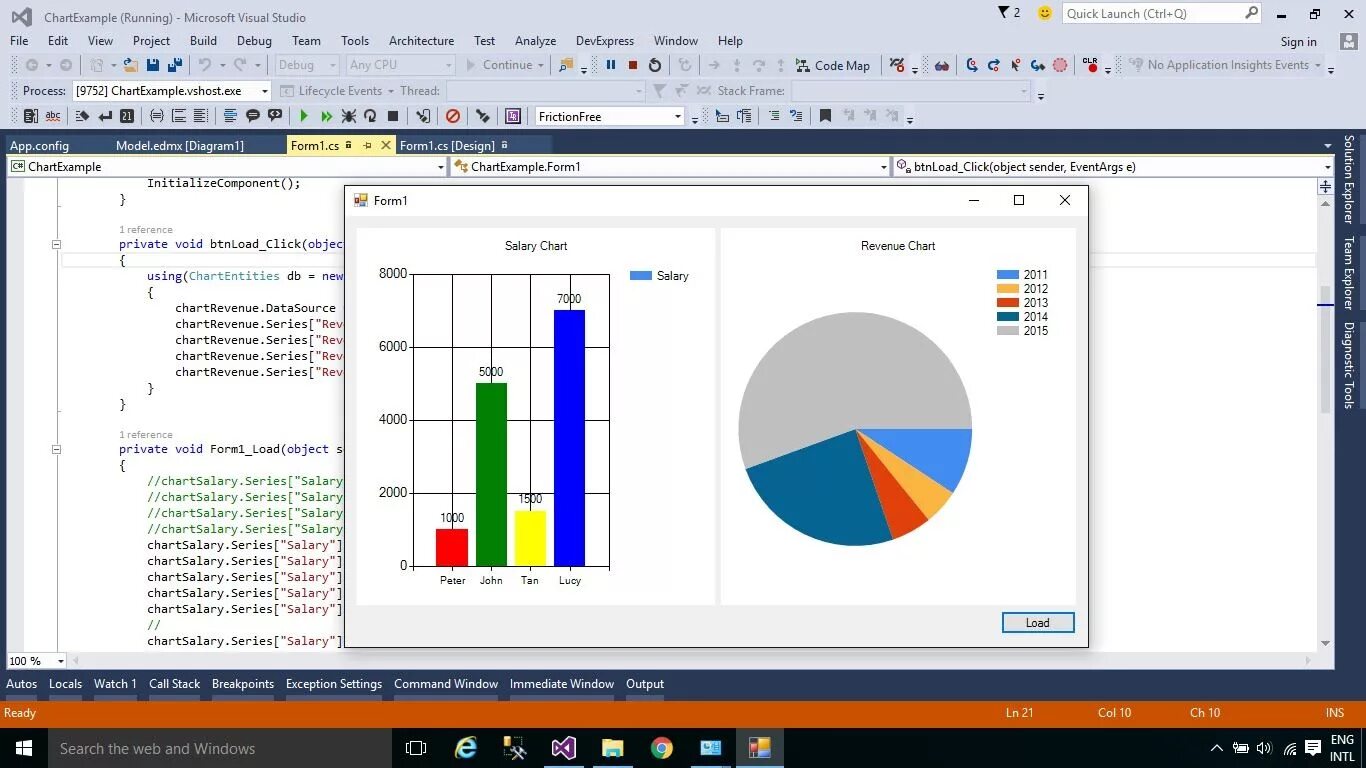Pin the Form1.cs tab
The height and width of the screenshot is (768, 1366).
(x=367, y=145)
